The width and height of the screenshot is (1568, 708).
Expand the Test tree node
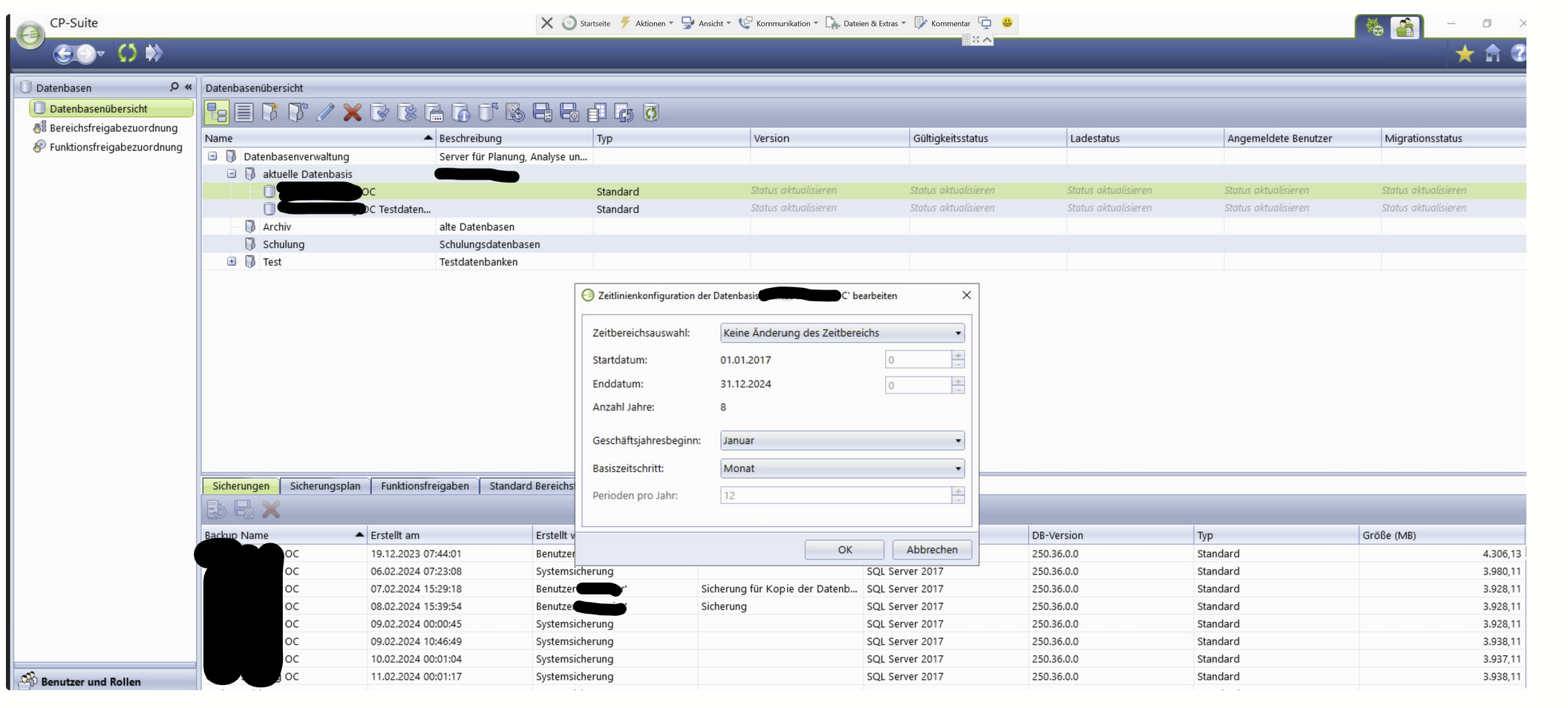(232, 262)
